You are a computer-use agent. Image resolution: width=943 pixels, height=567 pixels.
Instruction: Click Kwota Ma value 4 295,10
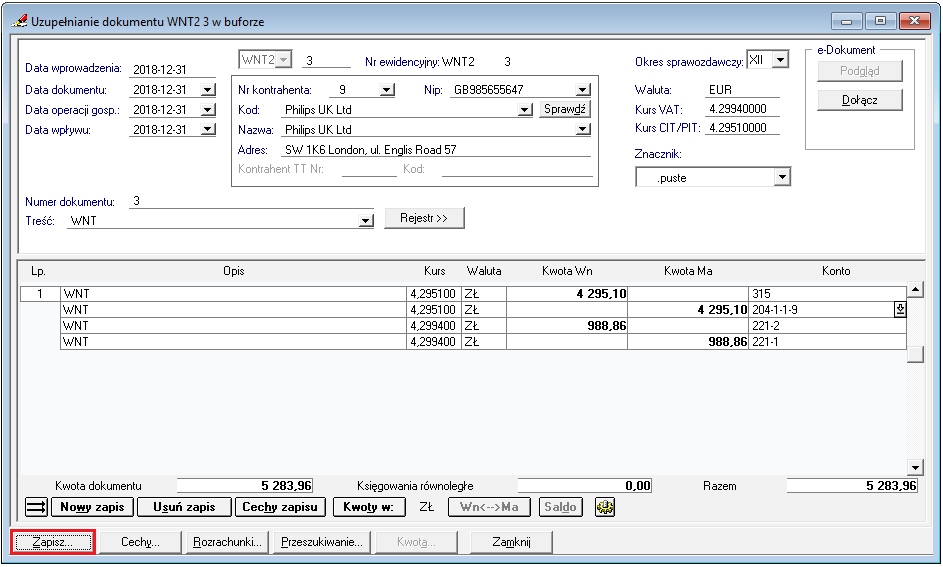tap(688, 310)
